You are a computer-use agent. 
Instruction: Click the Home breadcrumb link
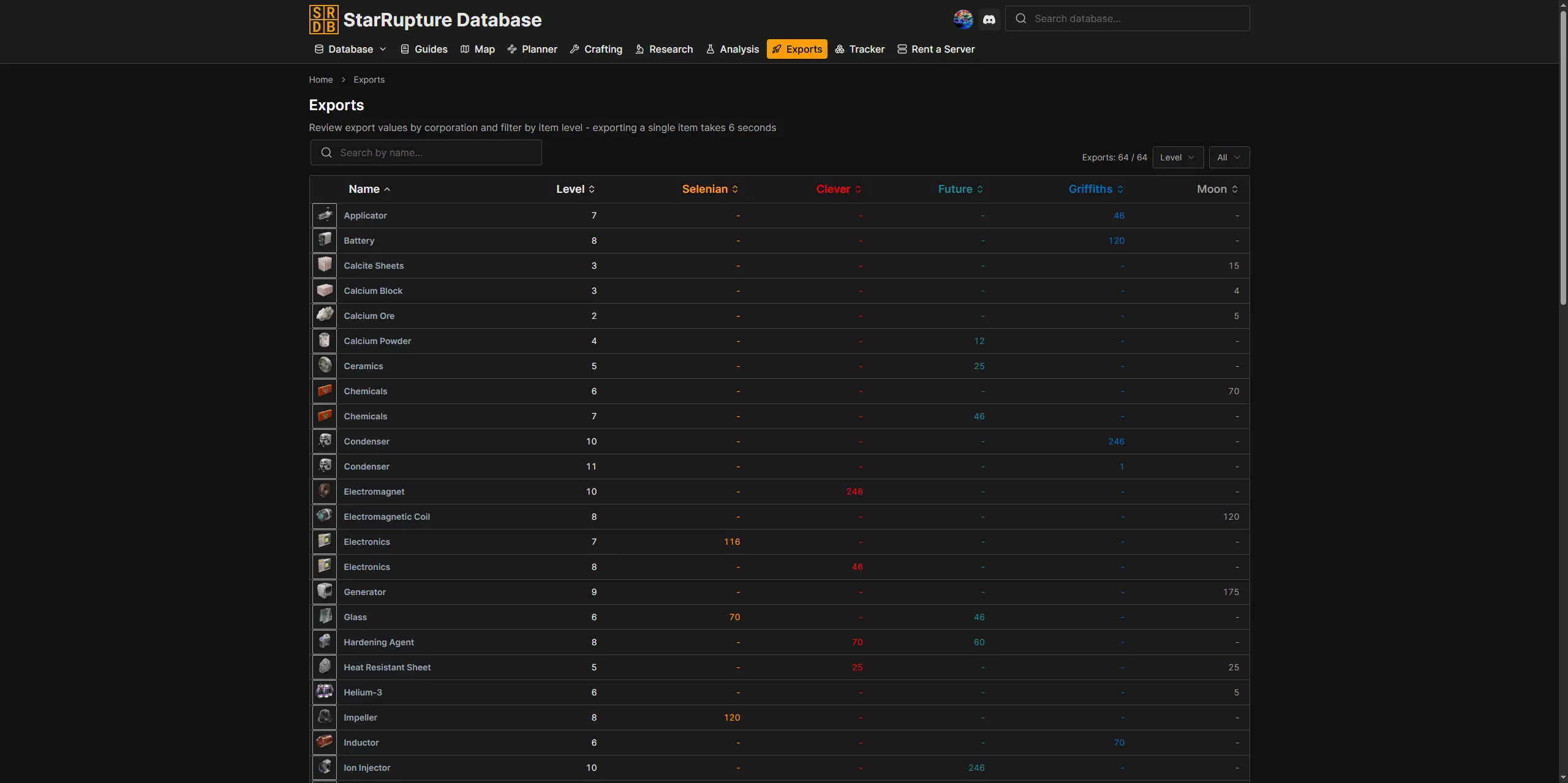tap(320, 80)
